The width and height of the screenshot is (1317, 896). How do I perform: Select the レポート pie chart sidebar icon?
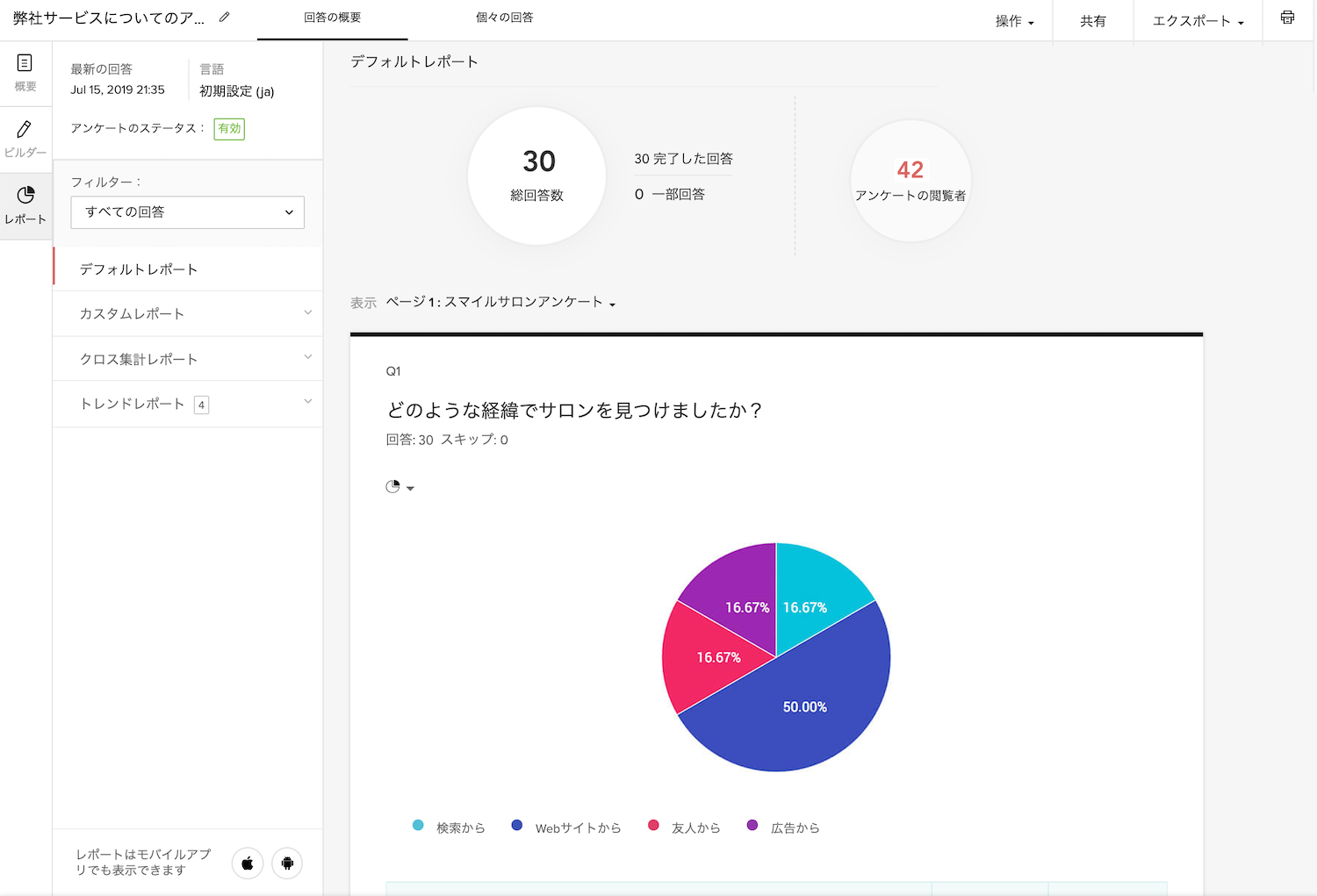25,205
